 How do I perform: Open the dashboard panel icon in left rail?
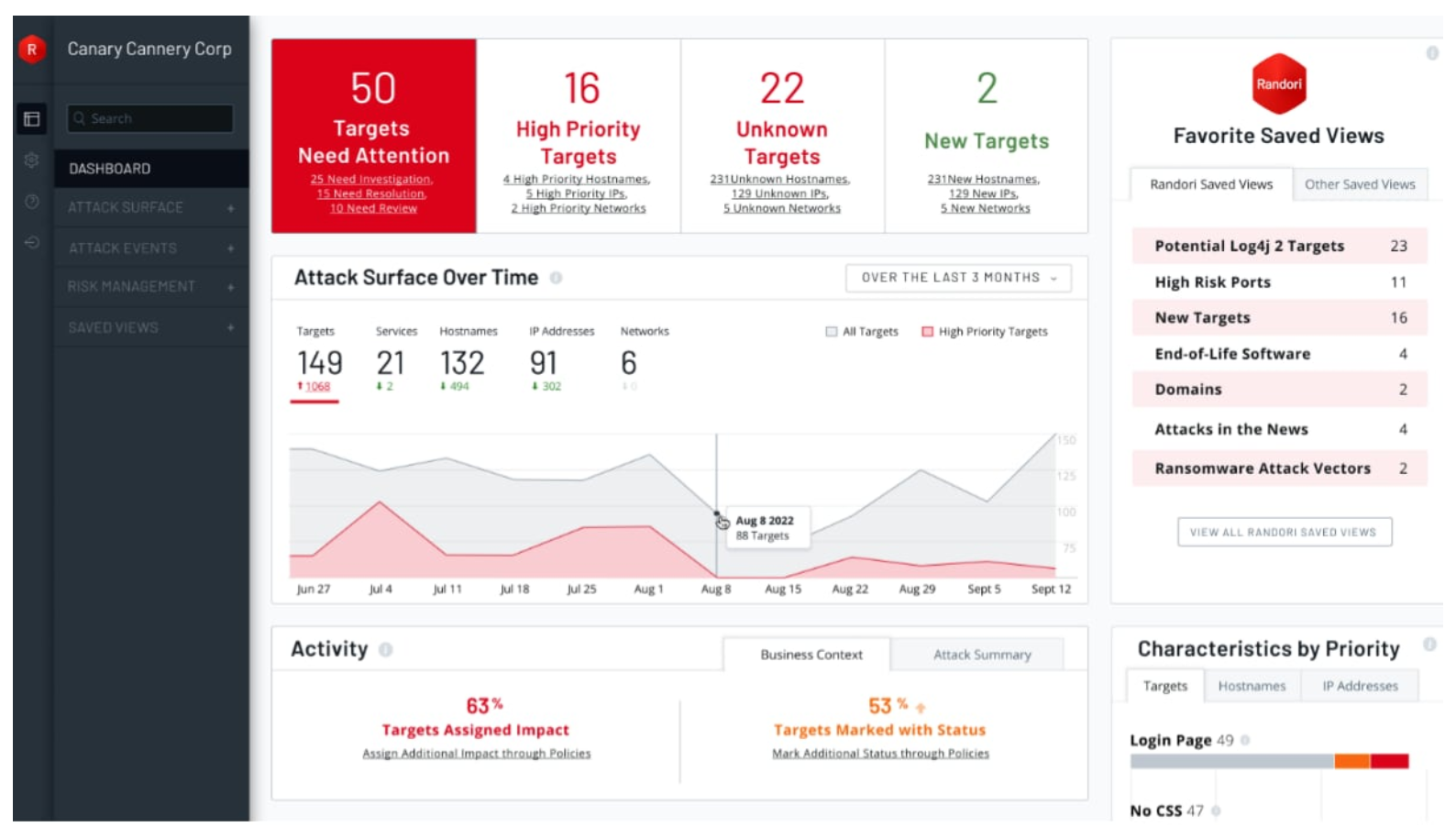(32, 118)
